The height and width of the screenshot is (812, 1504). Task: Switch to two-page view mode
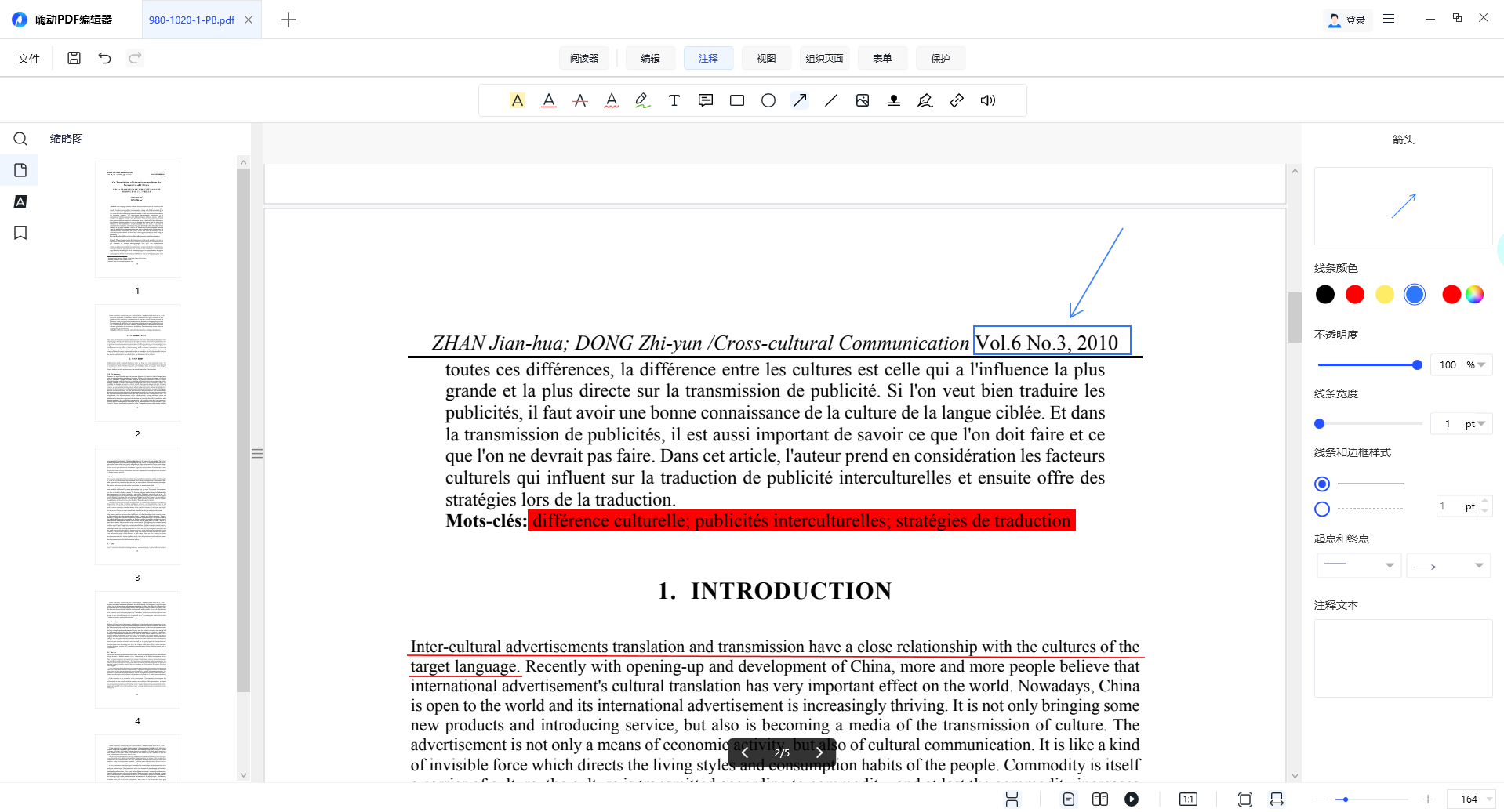pyautogui.click(x=1100, y=799)
